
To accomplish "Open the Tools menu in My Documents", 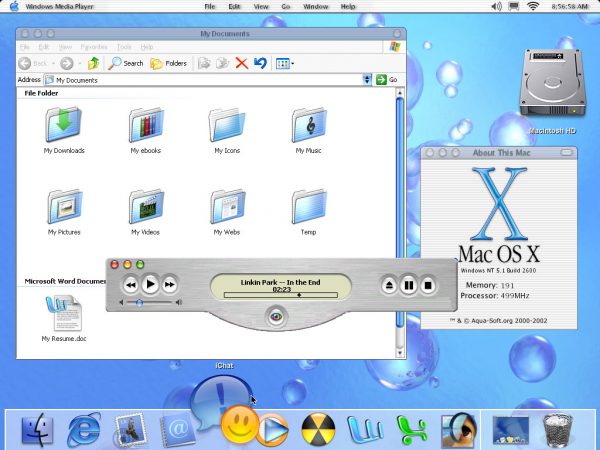I will click(x=124, y=47).
